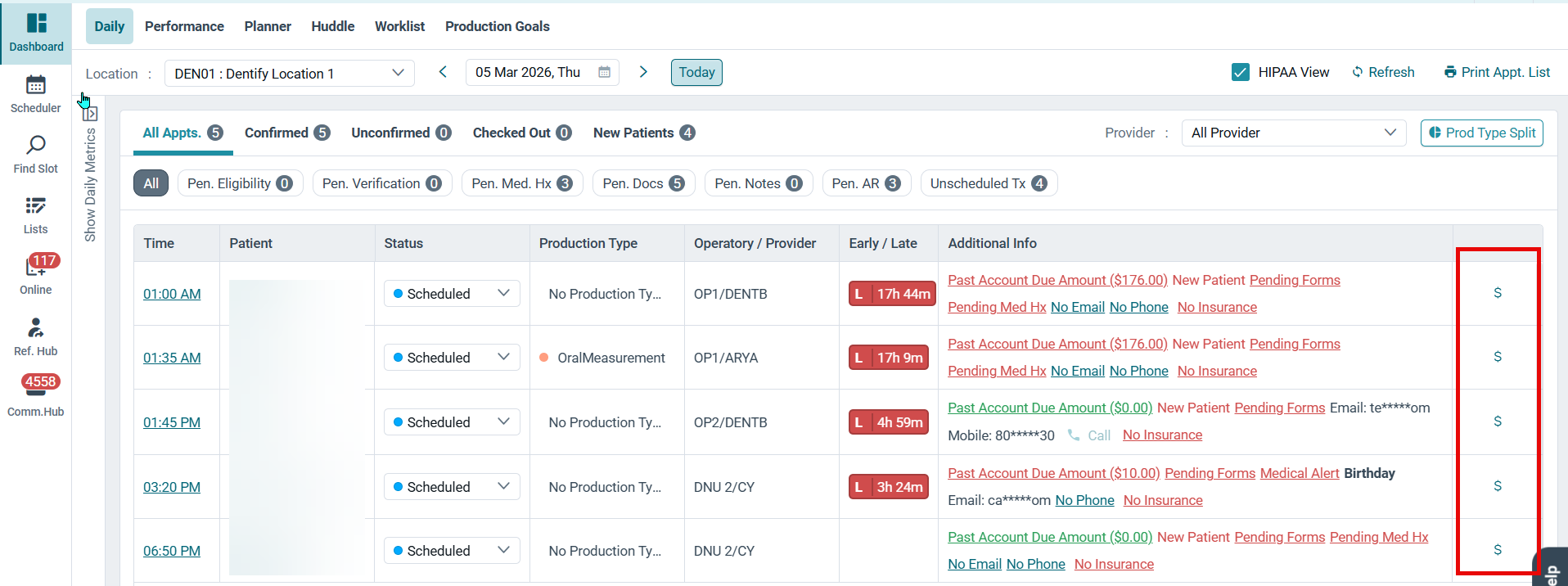Open the Lists icon in sidebar
Screen dimensions: 1568x586
point(35,205)
